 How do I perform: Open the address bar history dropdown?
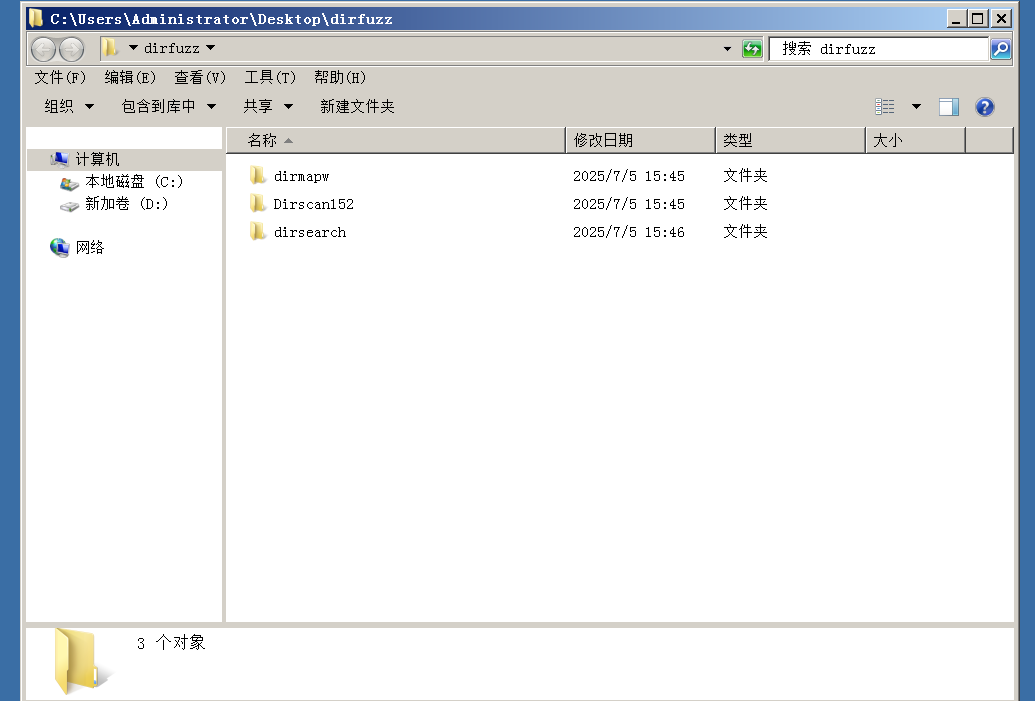[x=727, y=49]
